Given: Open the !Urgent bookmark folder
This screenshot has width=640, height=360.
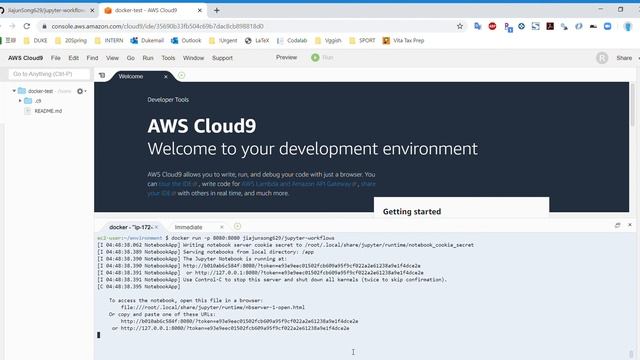Looking at the screenshot, I should (x=223, y=40).
